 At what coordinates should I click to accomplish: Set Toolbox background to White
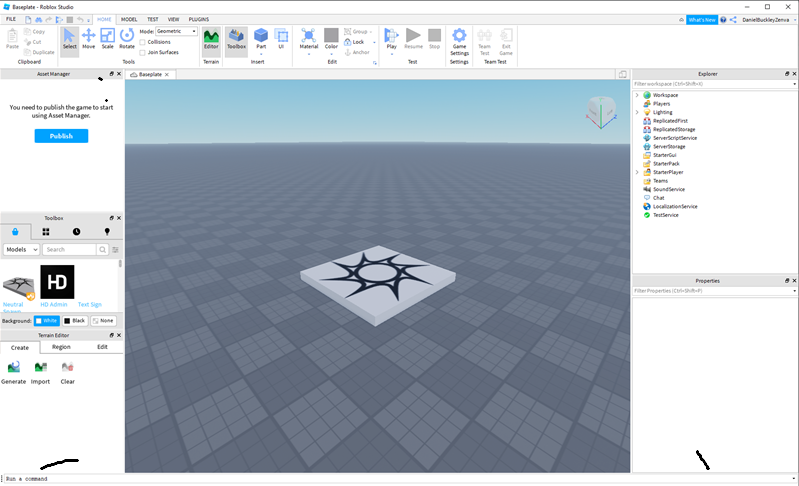(46, 321)
